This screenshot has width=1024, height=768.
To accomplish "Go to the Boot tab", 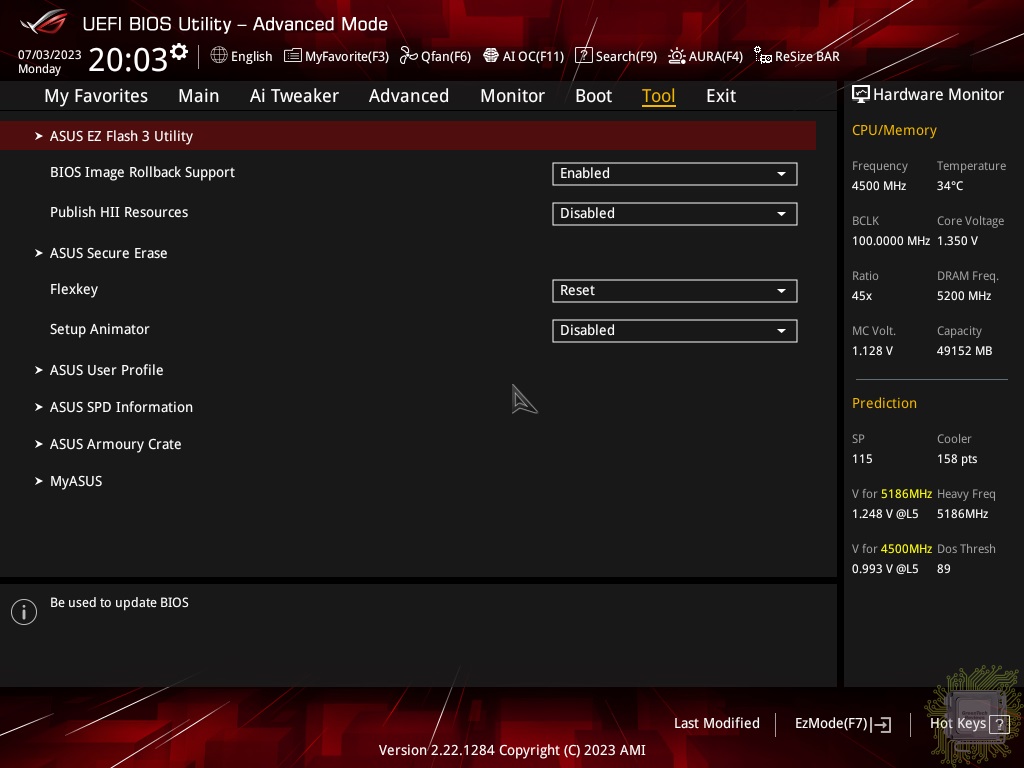I will click(593, 96).
